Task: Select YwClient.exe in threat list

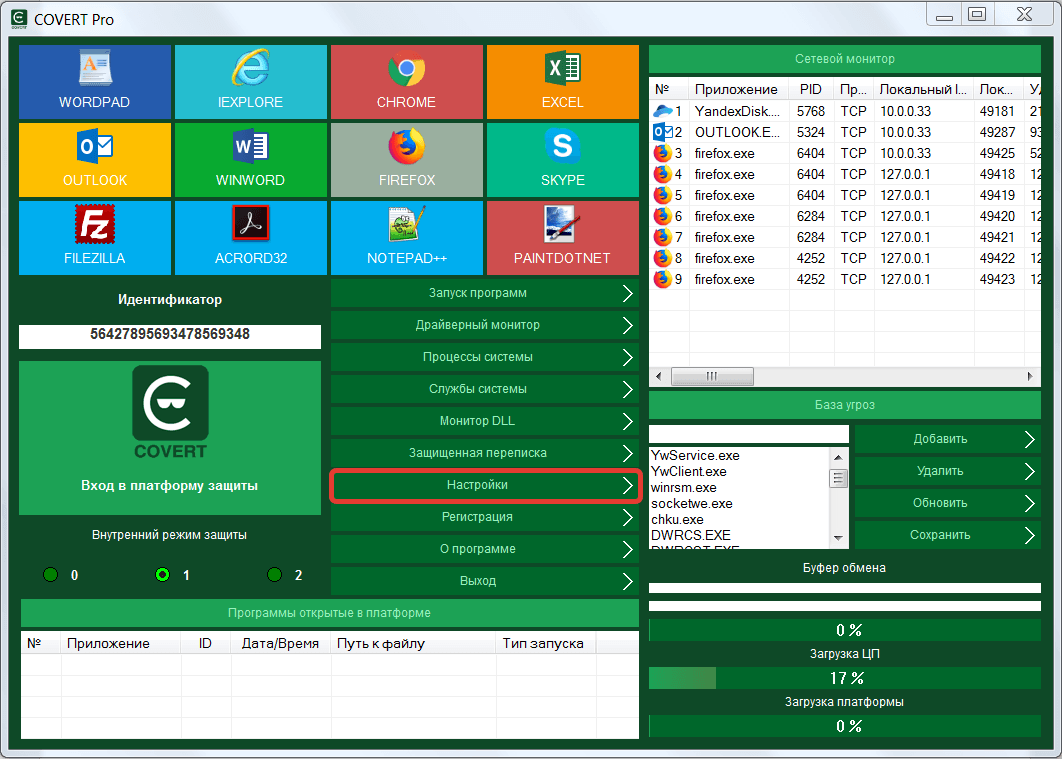Action: point(689,471)
